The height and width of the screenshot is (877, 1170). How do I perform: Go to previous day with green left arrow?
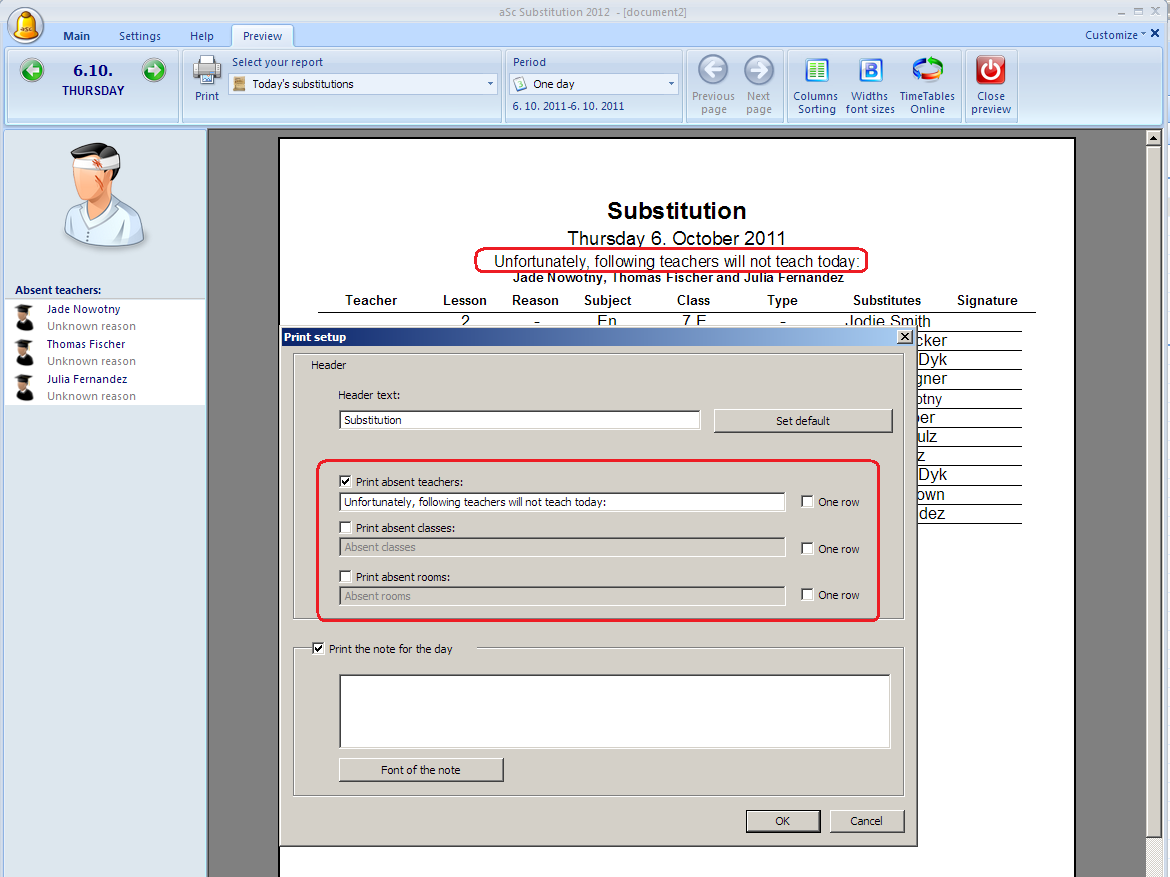tap(32, 71)
